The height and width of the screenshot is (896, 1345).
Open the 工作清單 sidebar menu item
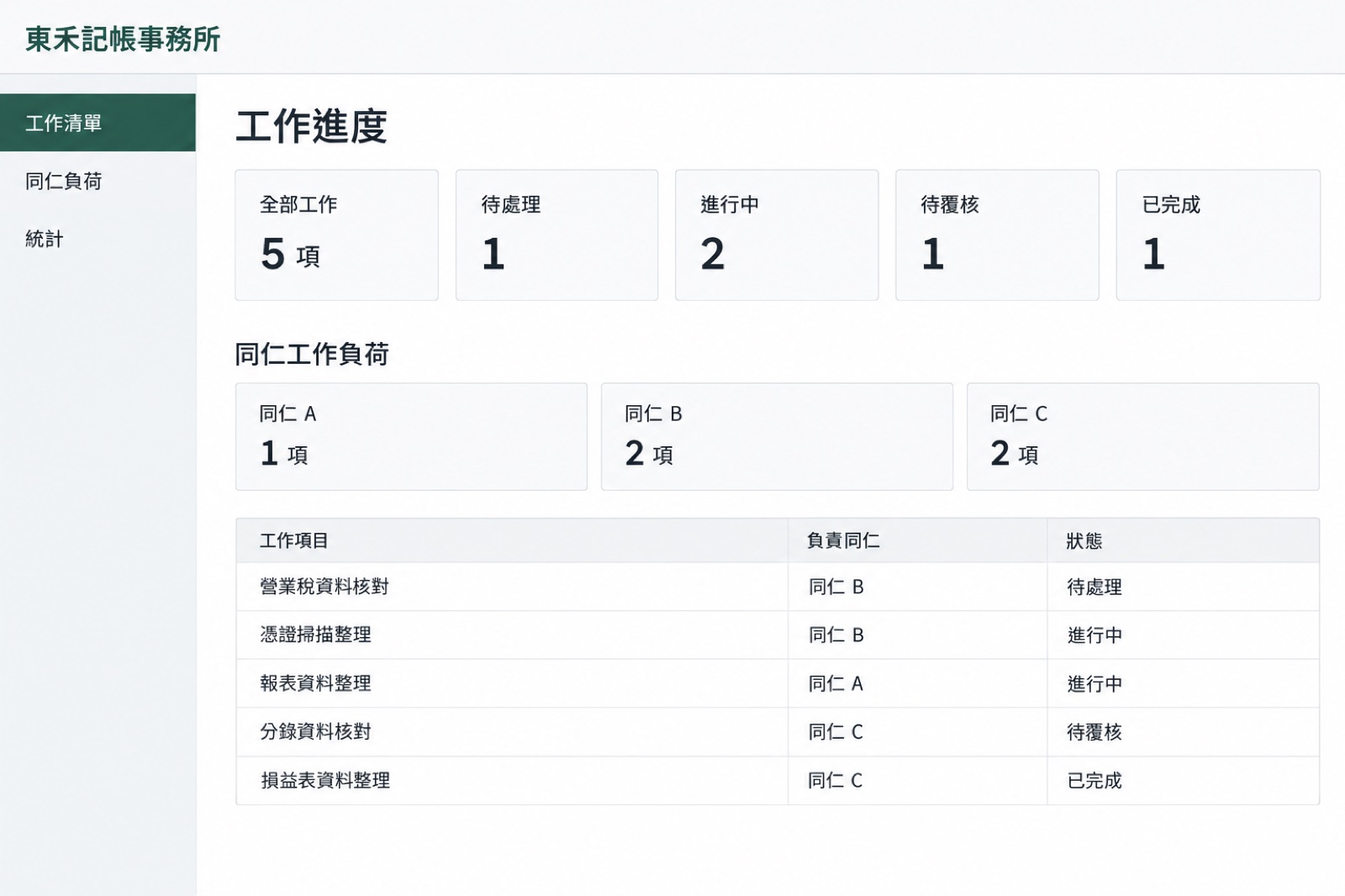[98, 123]
